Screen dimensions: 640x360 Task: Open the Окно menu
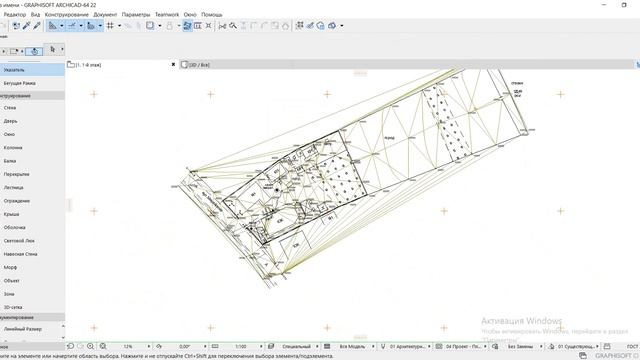[190, 15]
